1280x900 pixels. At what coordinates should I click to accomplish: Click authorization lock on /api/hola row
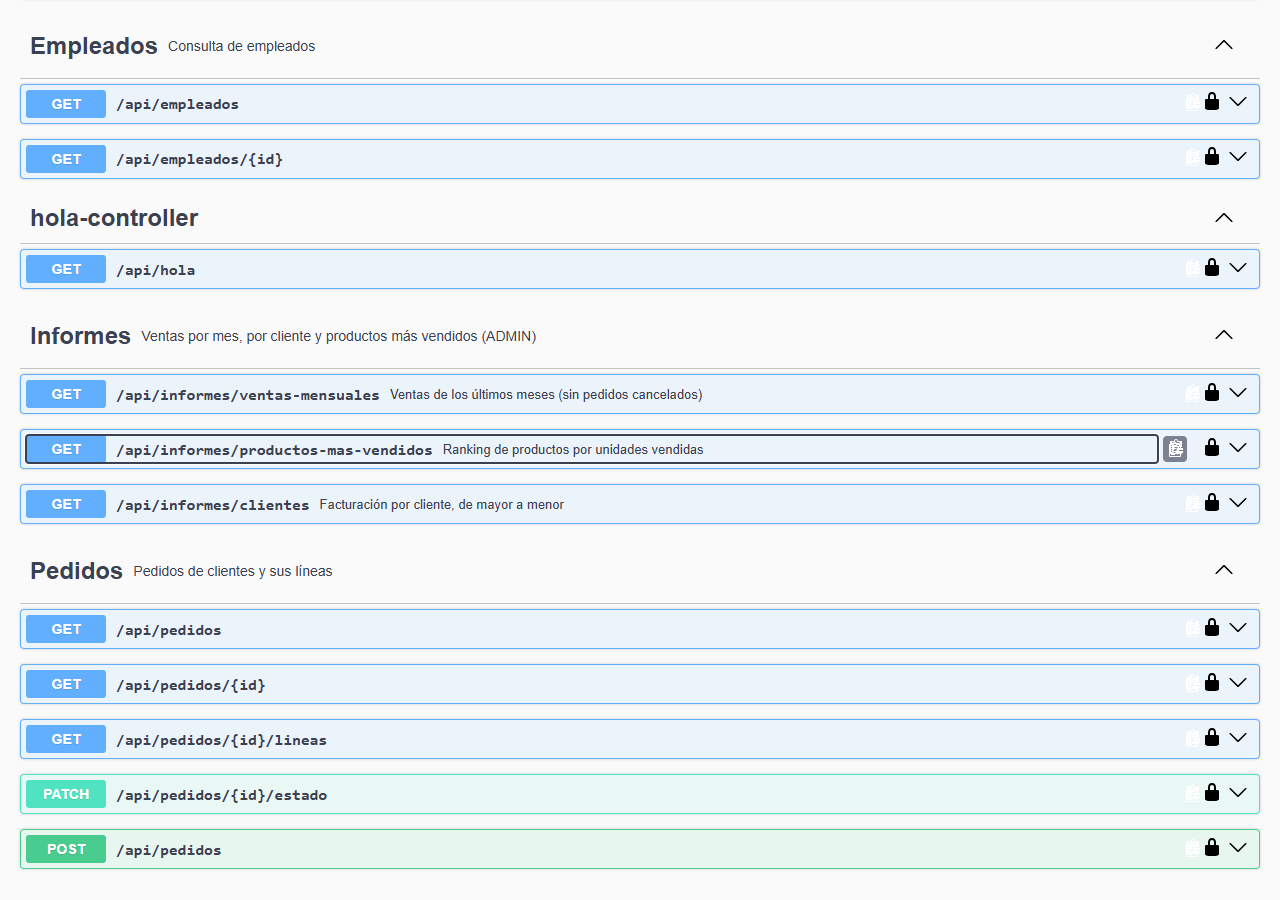1212,267
